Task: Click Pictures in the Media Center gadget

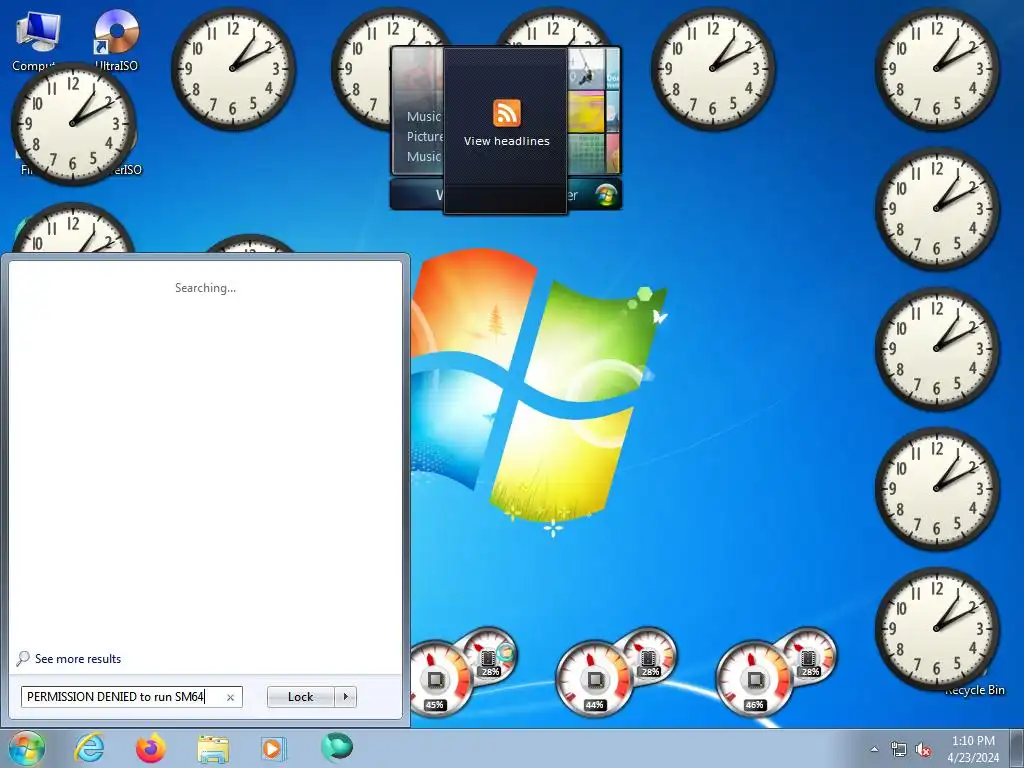Action: (x=425, y=136)
